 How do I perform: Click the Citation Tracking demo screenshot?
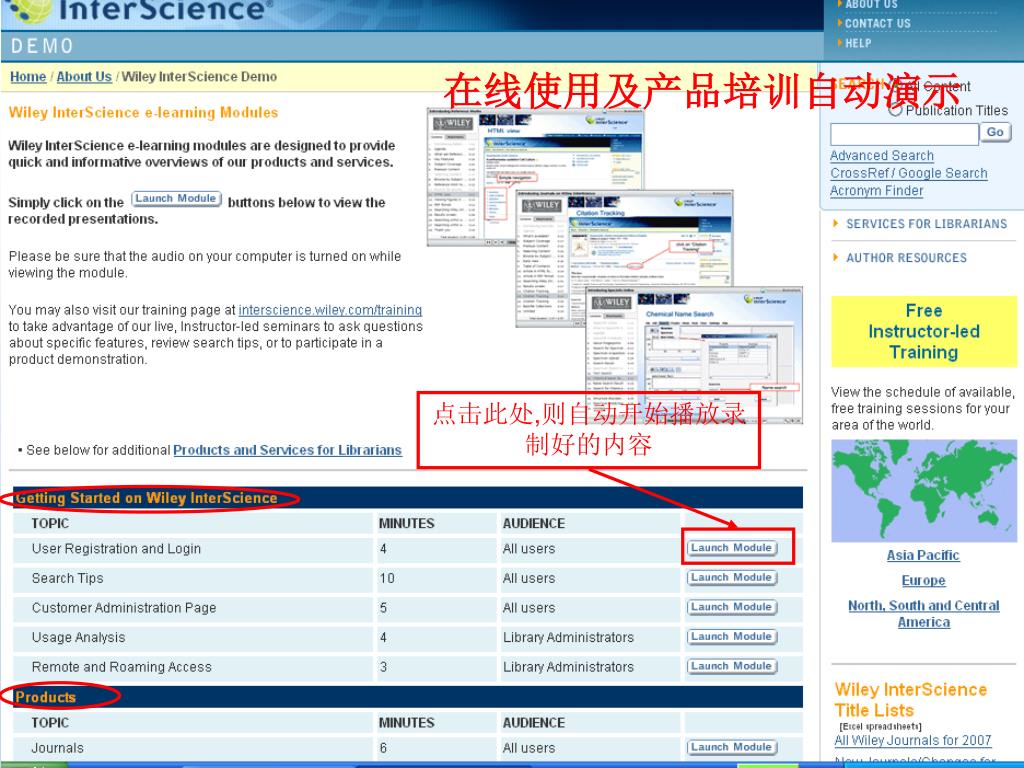[x=624, y=258]
